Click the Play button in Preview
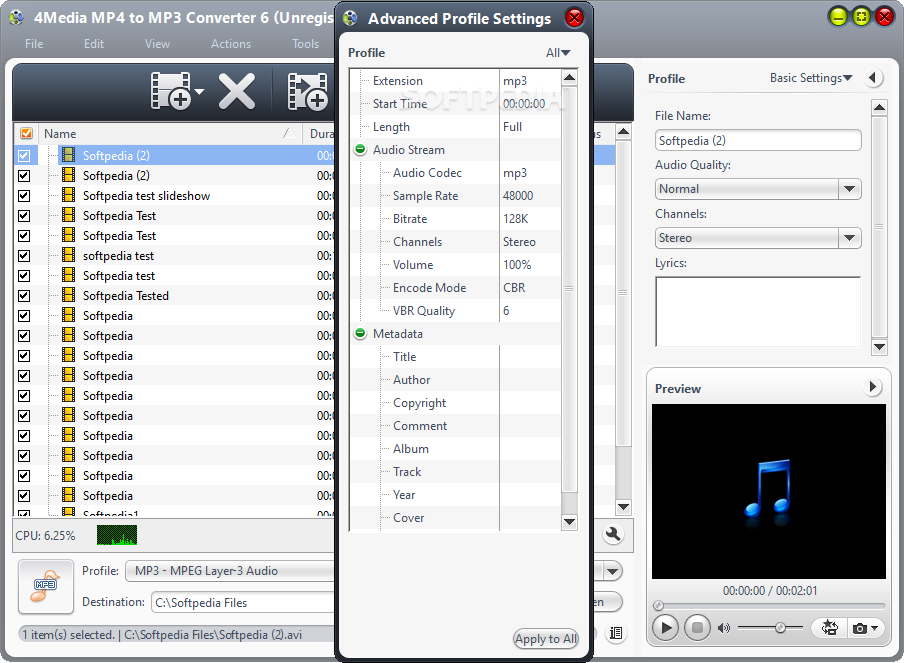Screen dimensions: 904x663 point(665,627)
